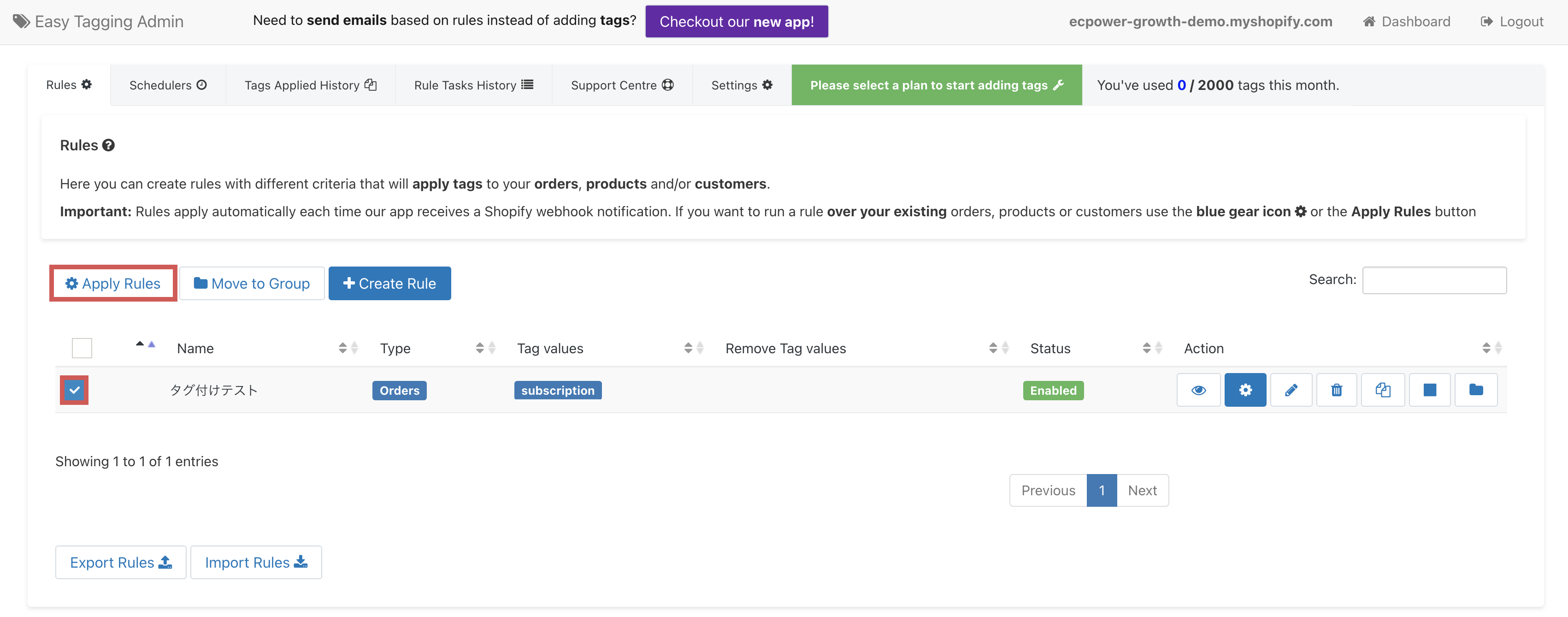Click the store name ecpower-growth-demo.myshopify.com

pos(1200,21)
